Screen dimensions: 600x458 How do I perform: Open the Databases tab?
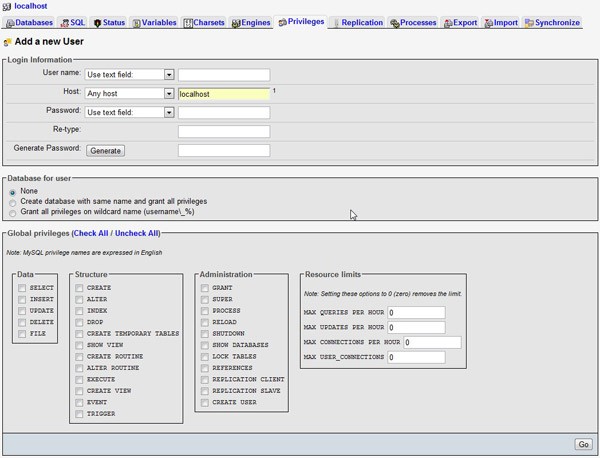point(29,23)
